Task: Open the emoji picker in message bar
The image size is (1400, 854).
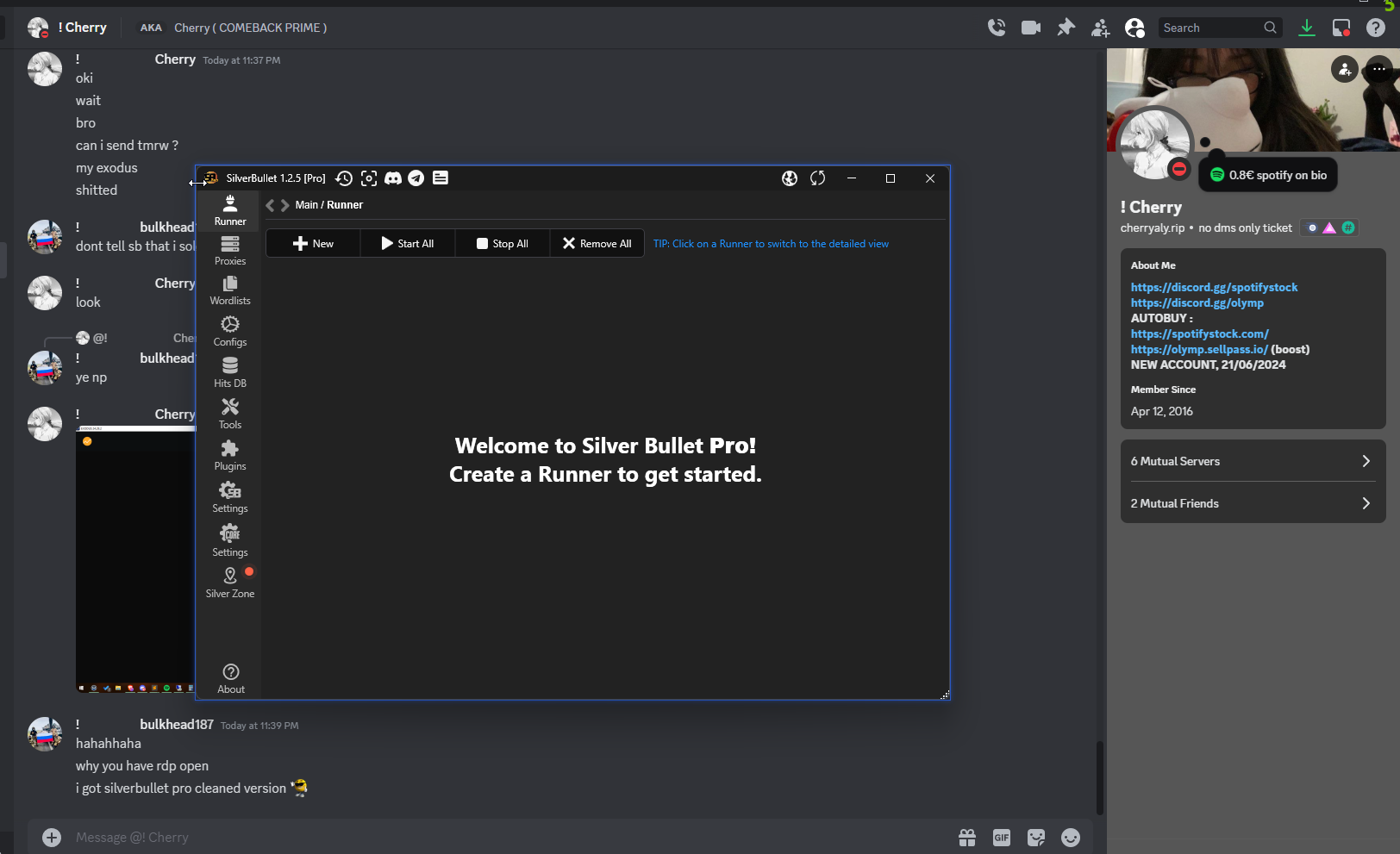Action: (1071, 838)
